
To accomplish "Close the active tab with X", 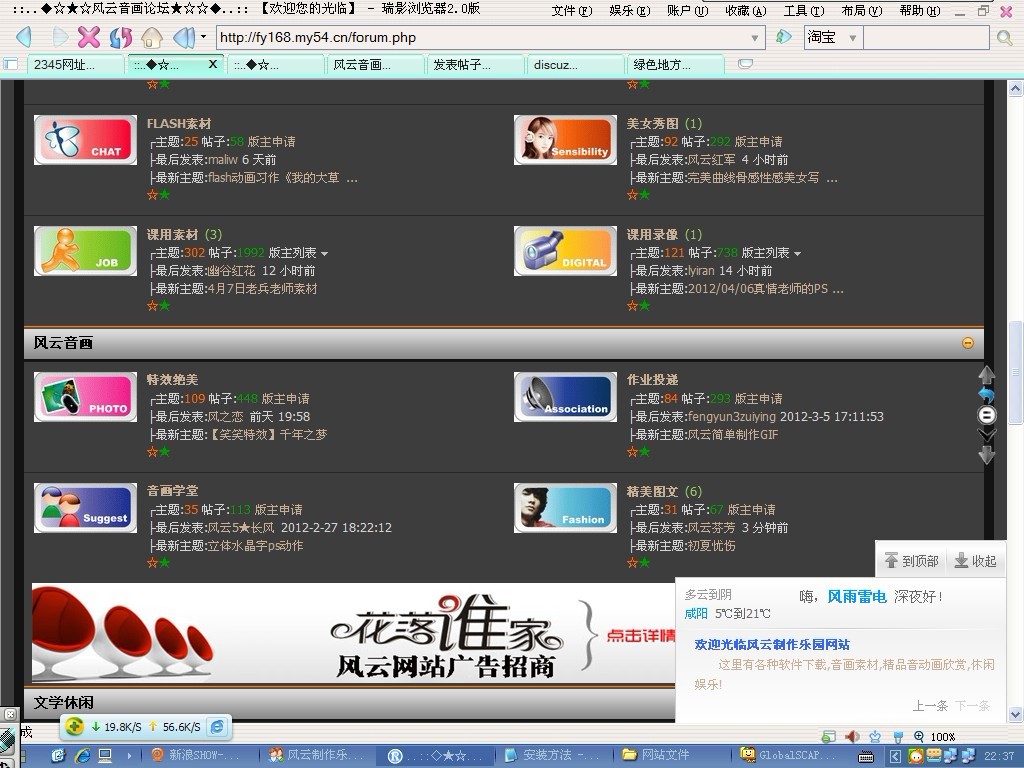I will (x=213, y=64).
